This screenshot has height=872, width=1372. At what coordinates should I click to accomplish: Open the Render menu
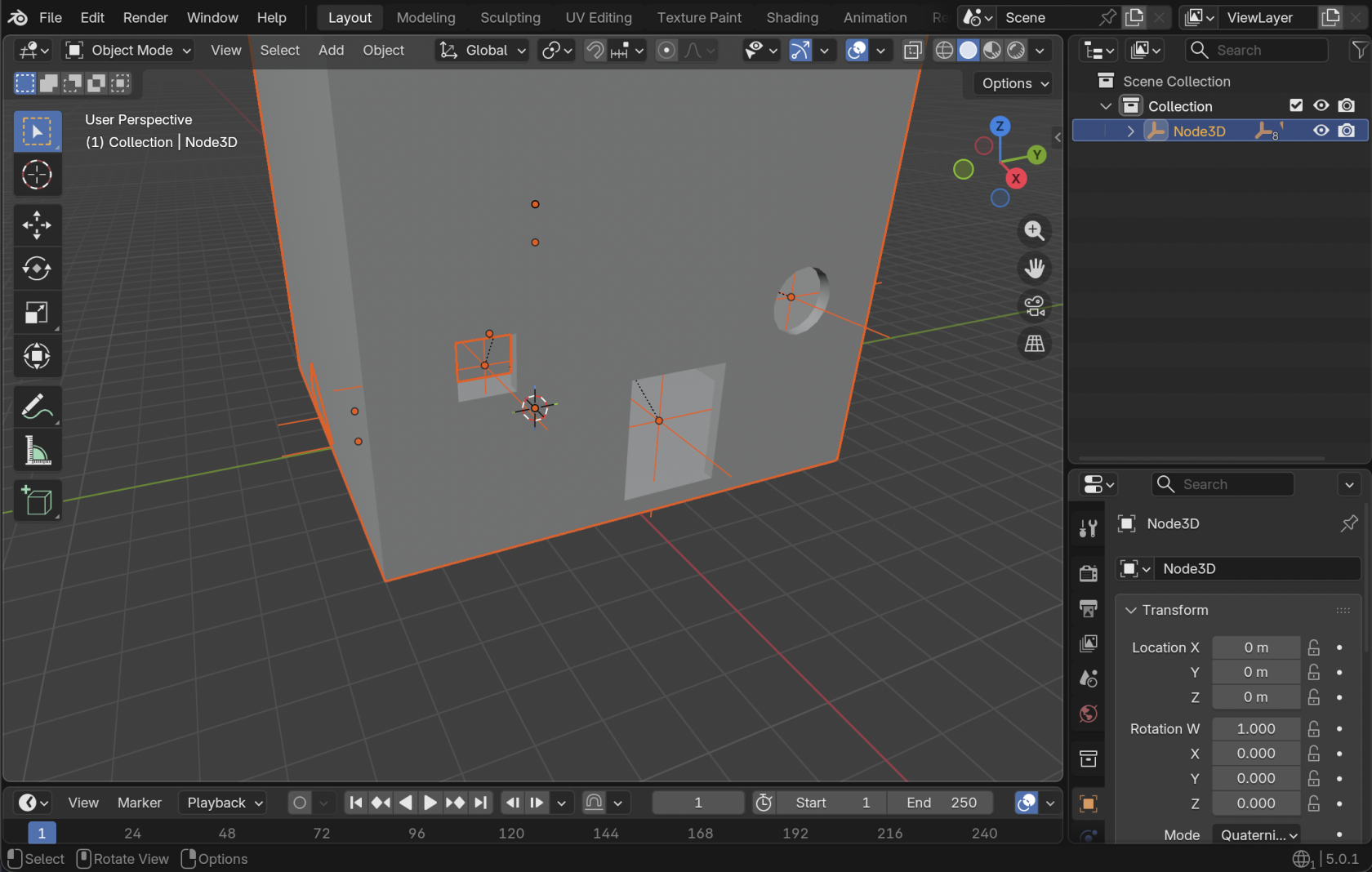tap(145, 17)
